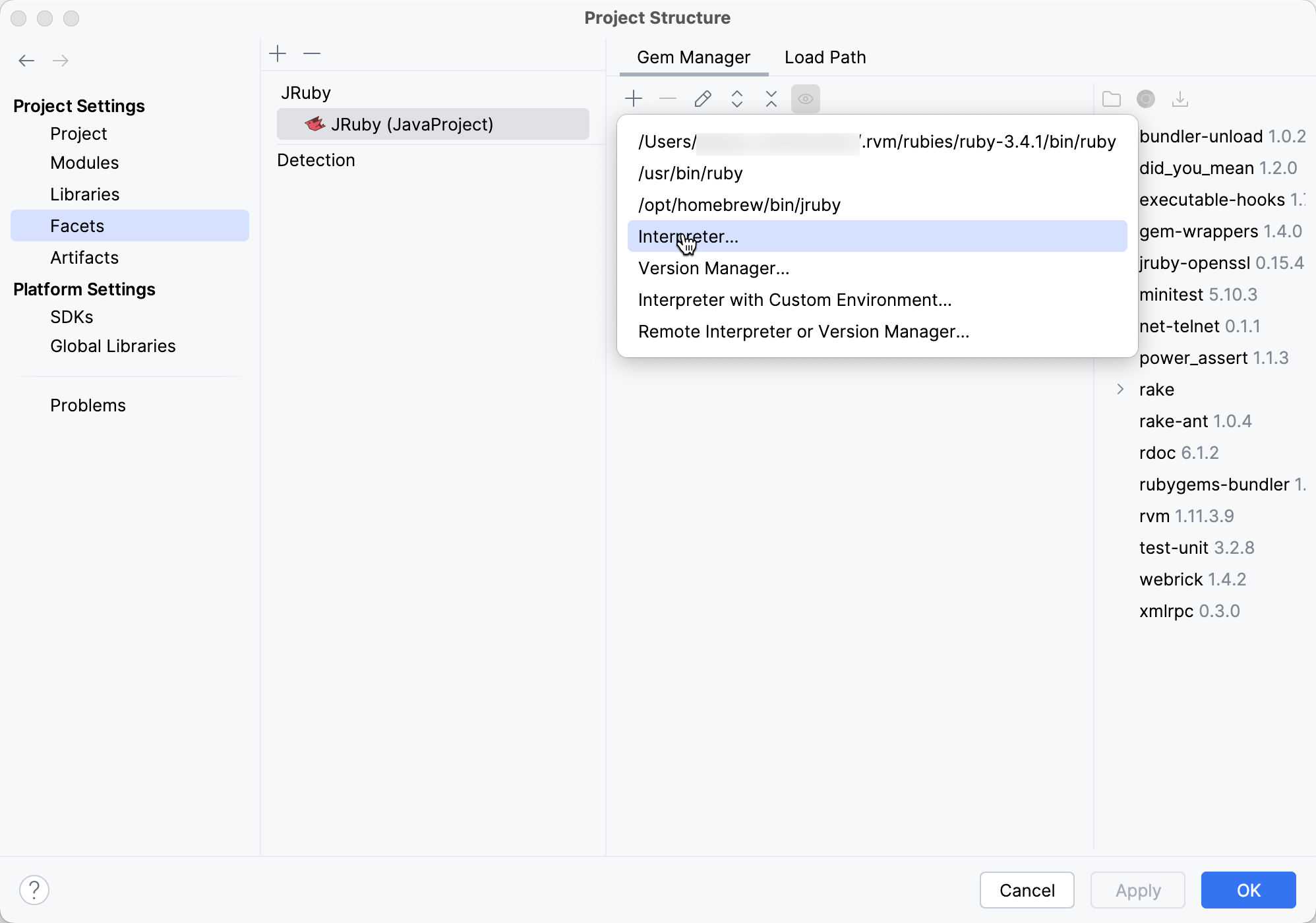Viewport: 1316px width, 923px height.
Task: Select the /usr/bin/ruby interpreter option
Action: [x=690, y=173]
